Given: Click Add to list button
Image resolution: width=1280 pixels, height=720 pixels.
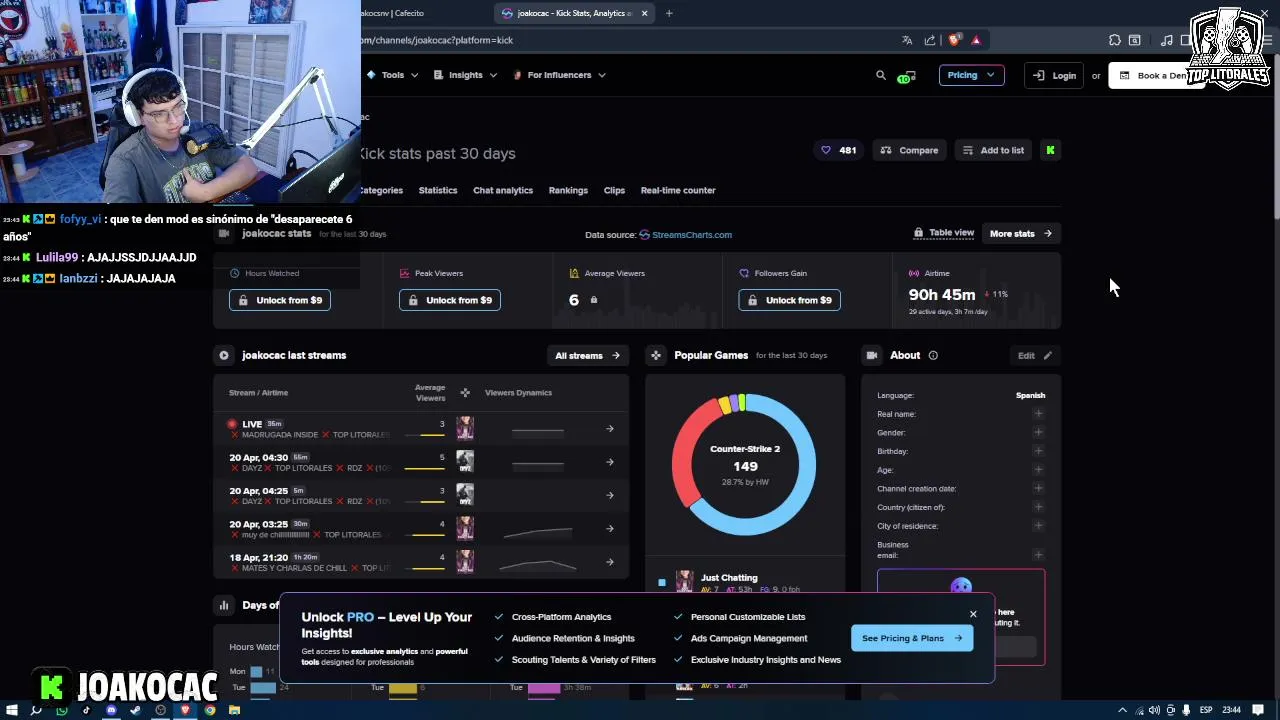Looking at the screenshot, I should coord(993,150).
